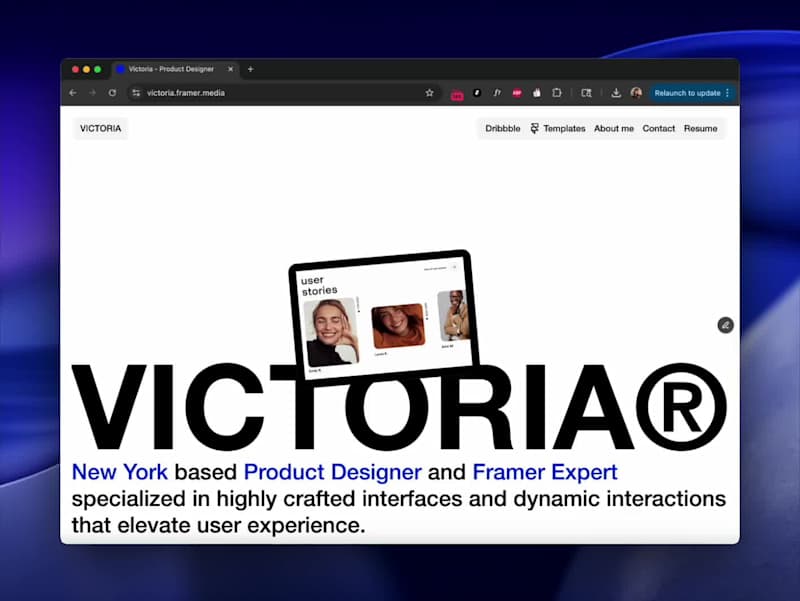Reload the page with the refresh icon

112,93
